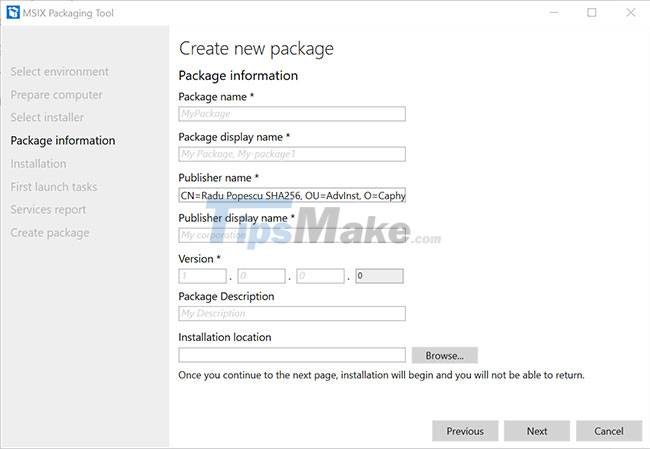
Task: Click the 'Package display name *' label
Action: coord(234,137)
